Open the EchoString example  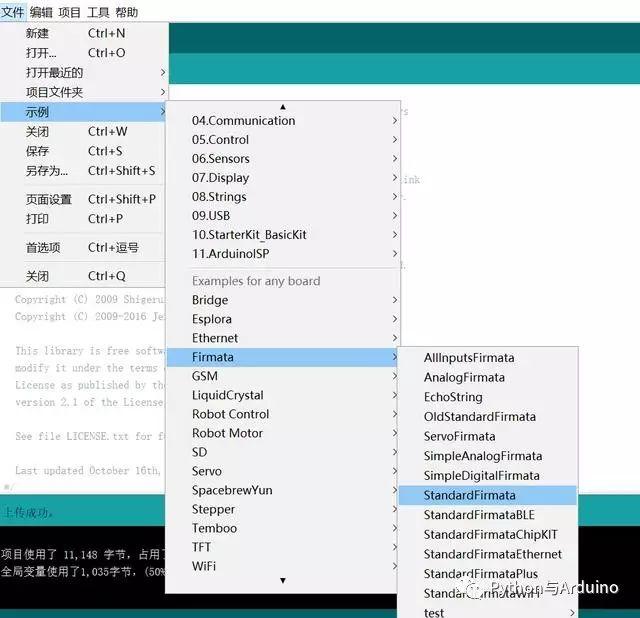point(487,397)
